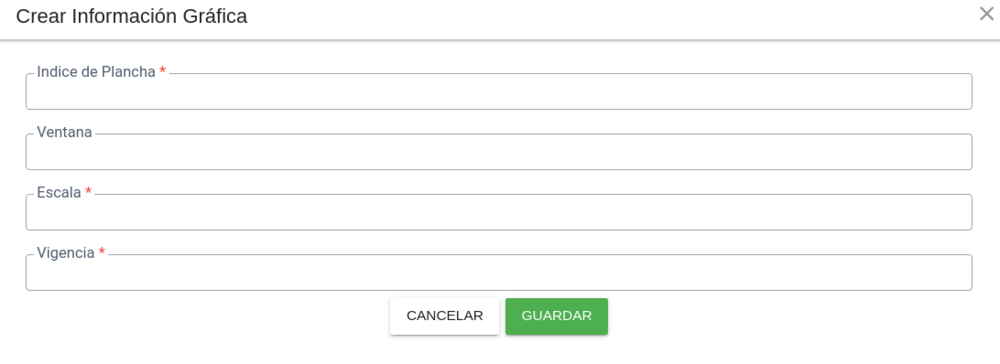Click the Indice de Plancha input field

(x=499, y=91)
